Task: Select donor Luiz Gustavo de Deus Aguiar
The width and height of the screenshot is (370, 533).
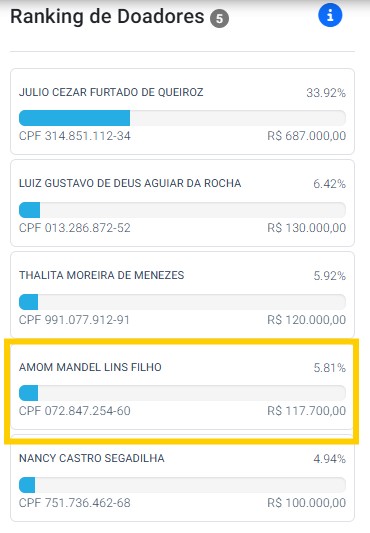Action: [130, 183]
